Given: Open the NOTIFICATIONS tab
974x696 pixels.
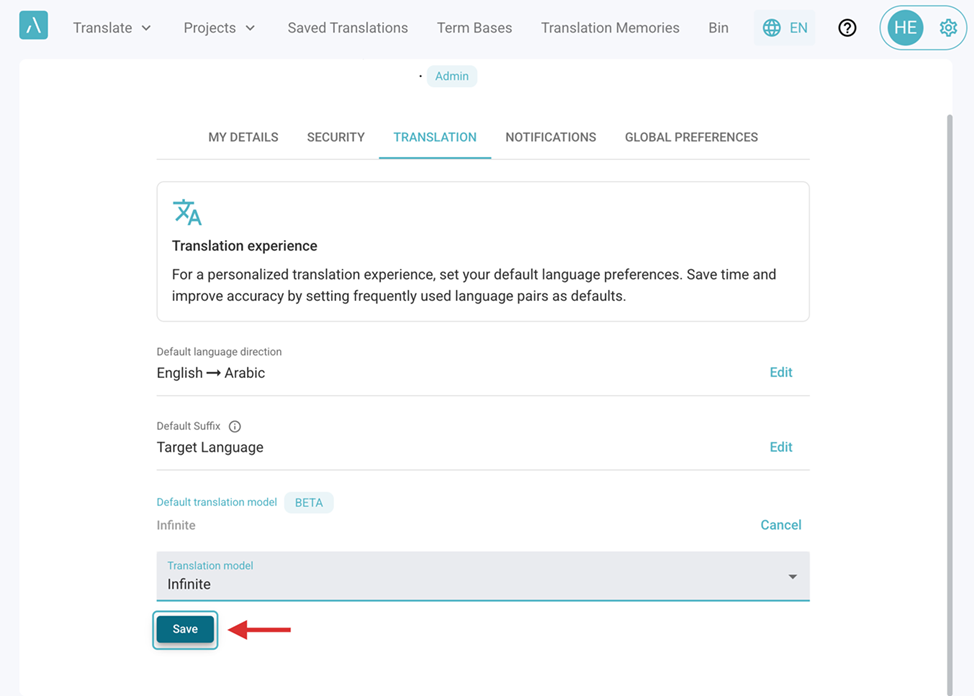Looking at the screenshot, I should tap(550, 137).
